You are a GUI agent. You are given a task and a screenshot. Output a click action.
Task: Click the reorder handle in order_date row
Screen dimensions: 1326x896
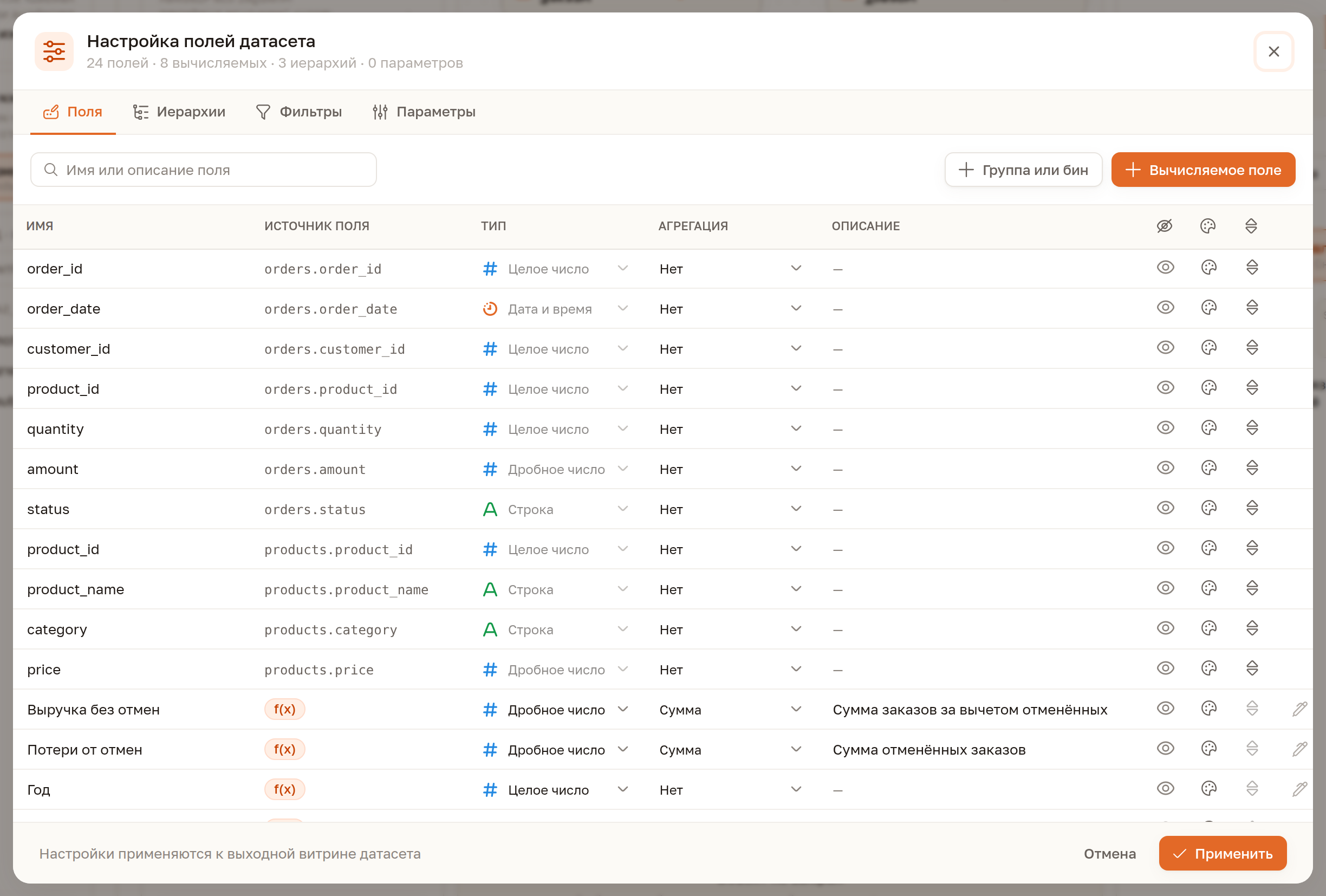(x=1252, y=308)
